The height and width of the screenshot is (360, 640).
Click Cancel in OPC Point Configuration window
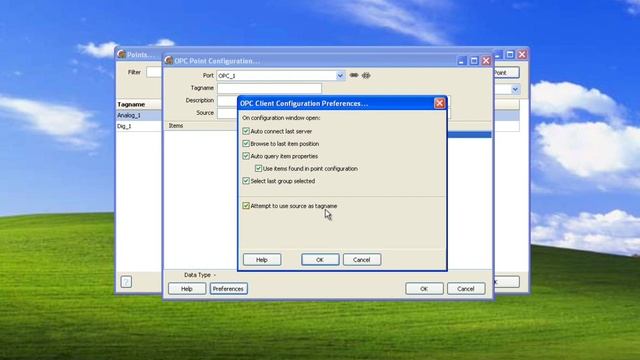466,289
